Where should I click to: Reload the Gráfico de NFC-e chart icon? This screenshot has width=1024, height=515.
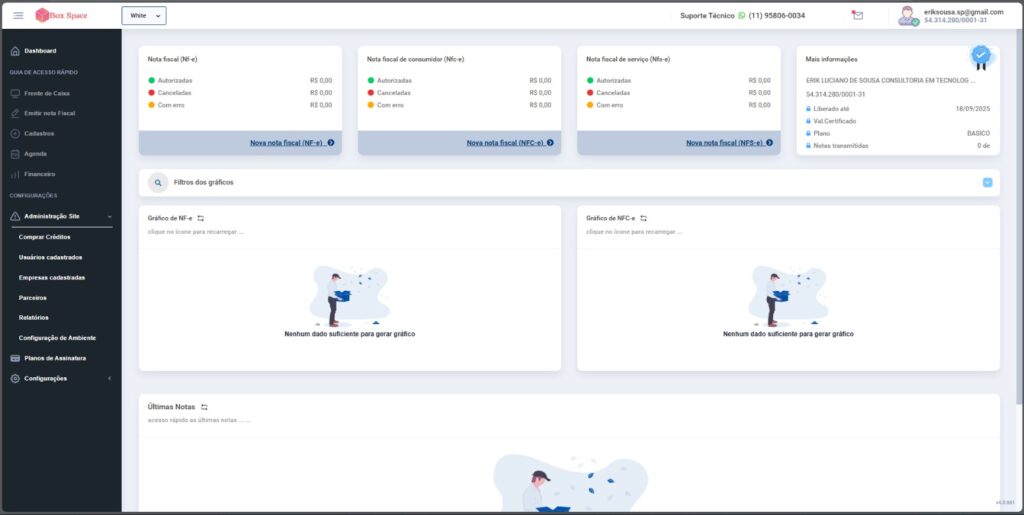tap(643, 217)
